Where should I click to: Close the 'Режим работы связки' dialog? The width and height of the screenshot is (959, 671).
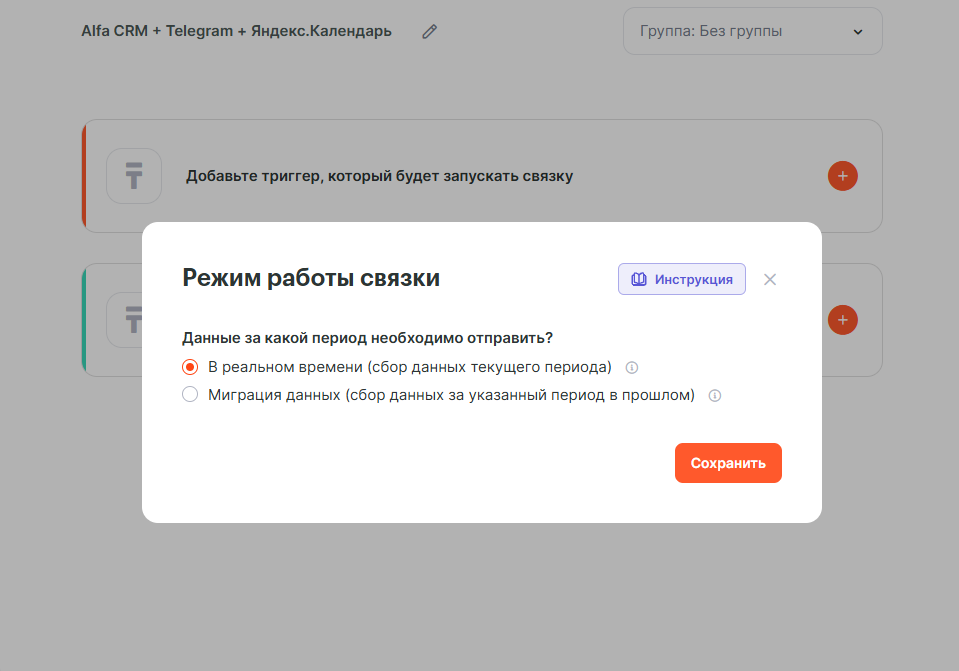(x=770, y=279)
